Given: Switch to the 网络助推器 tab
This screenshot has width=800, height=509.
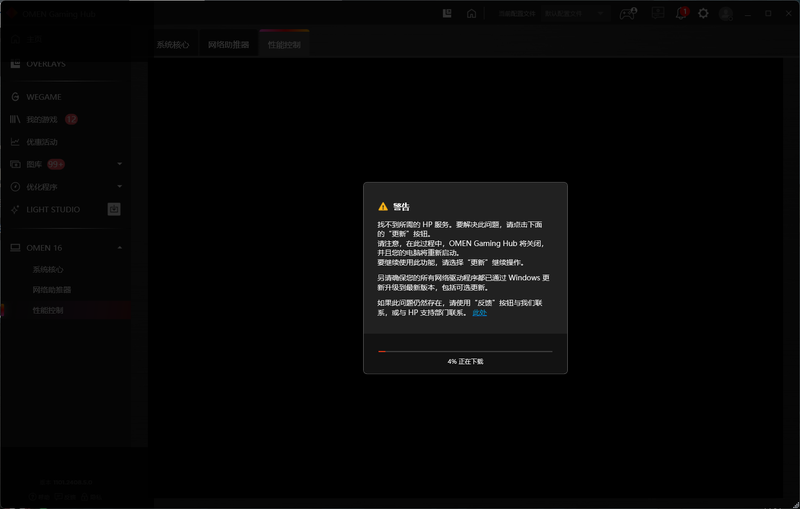Looking at the screenshot, I should [x=227, y=45].
